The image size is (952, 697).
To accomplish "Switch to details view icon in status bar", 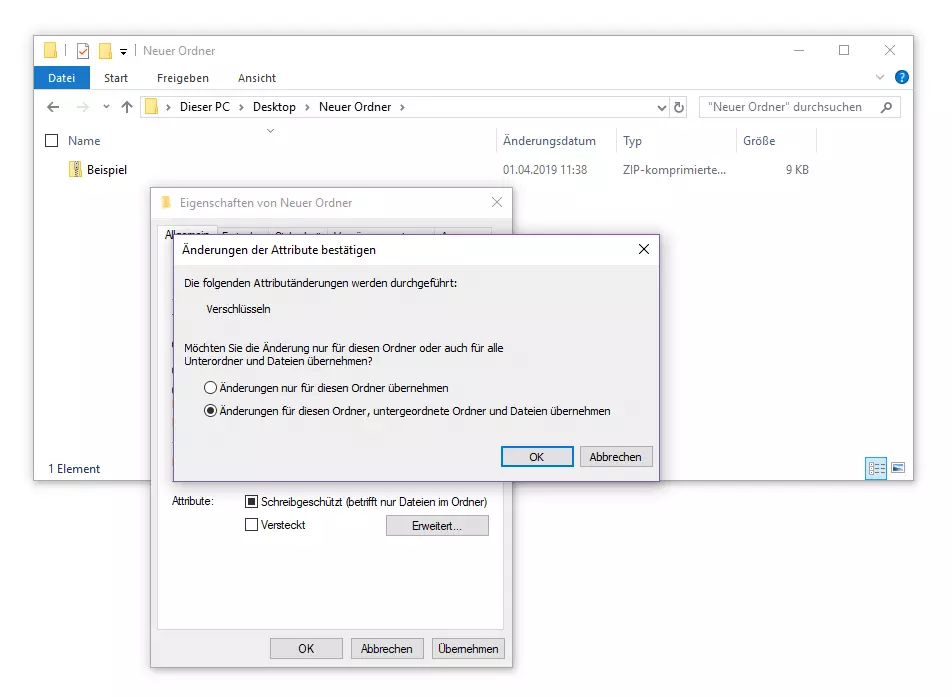I will [x=876, y=468].
